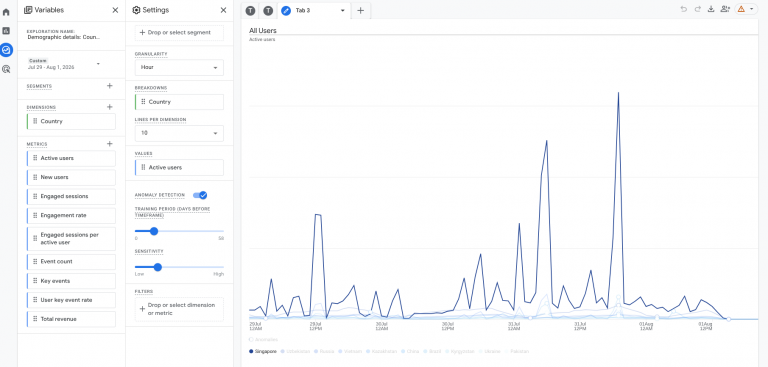Screen dimensions: 768x367
Task: Toggle the Singapore legend entry
Action: coord(263,351)
